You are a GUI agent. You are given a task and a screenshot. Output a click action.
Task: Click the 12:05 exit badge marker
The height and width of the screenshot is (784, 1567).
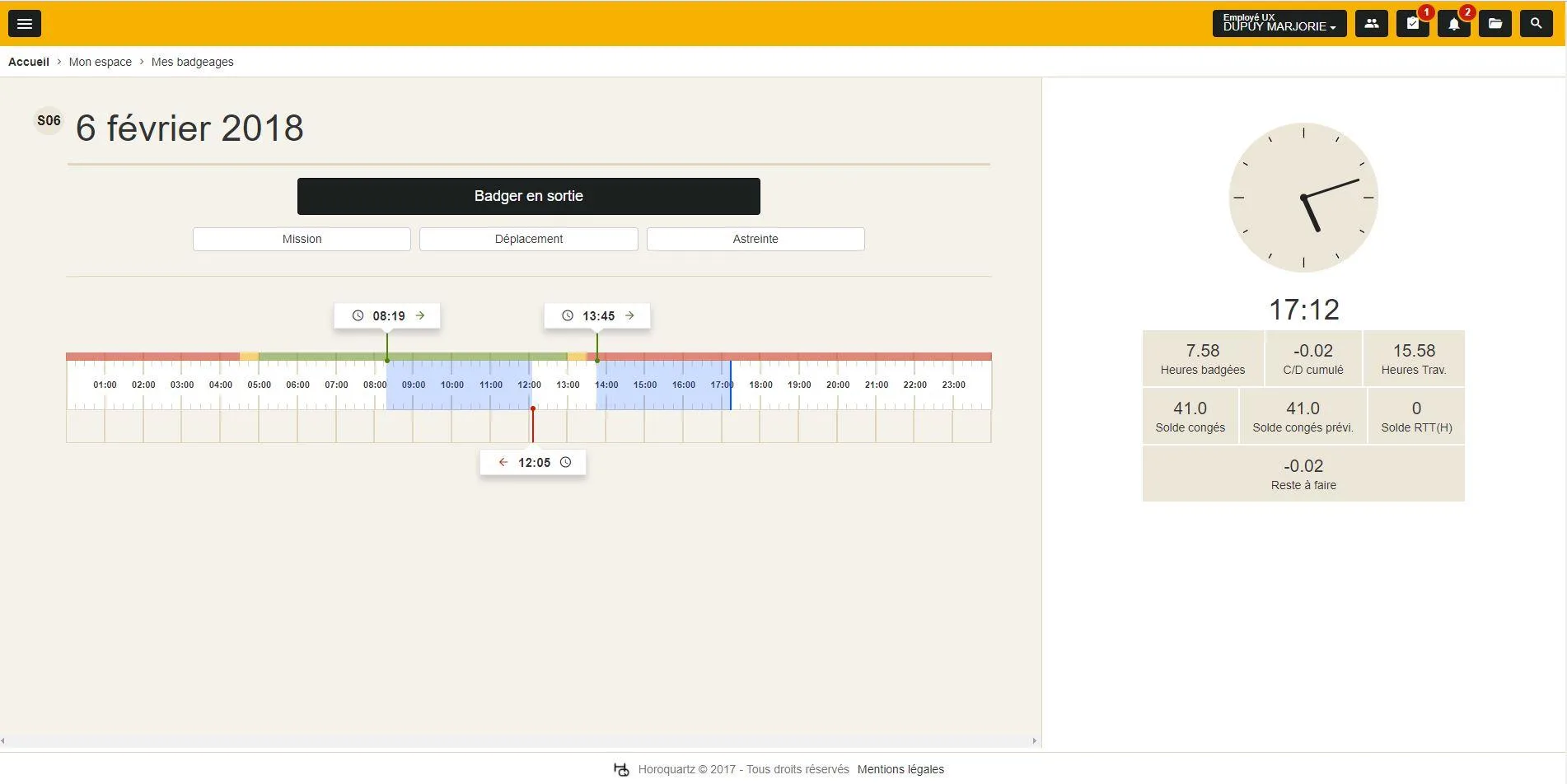coord(533,463)
